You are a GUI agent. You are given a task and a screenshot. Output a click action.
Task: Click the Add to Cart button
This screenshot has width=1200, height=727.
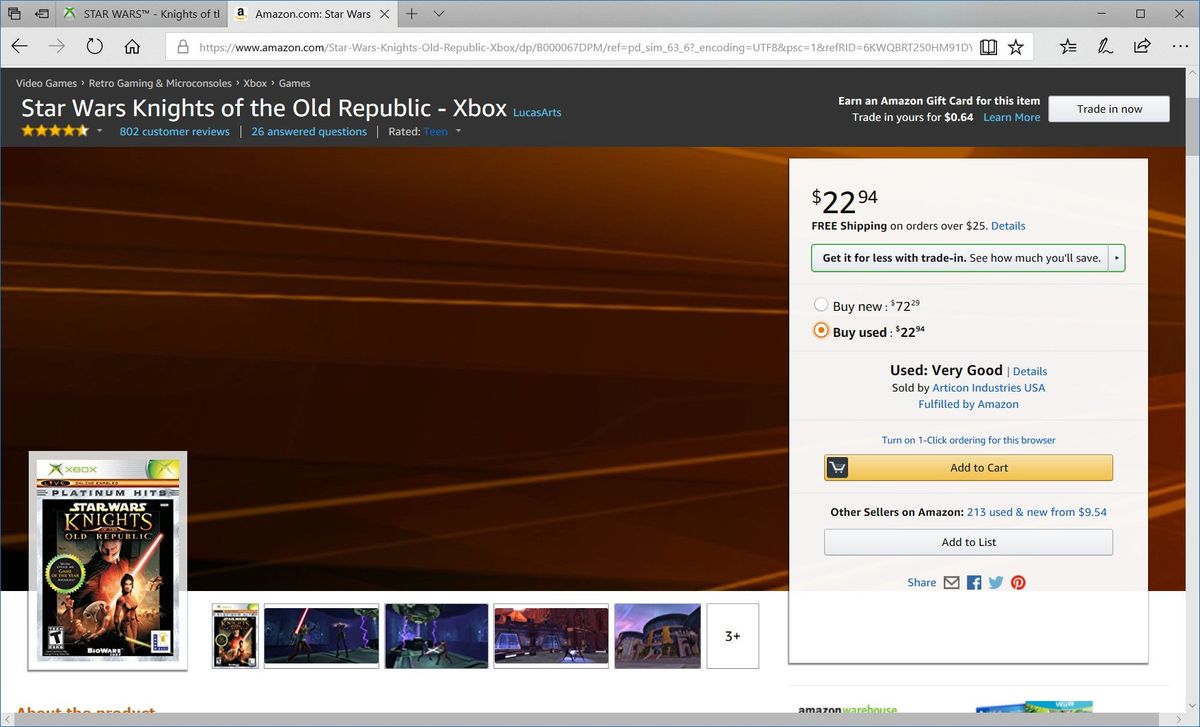point(968,468)
